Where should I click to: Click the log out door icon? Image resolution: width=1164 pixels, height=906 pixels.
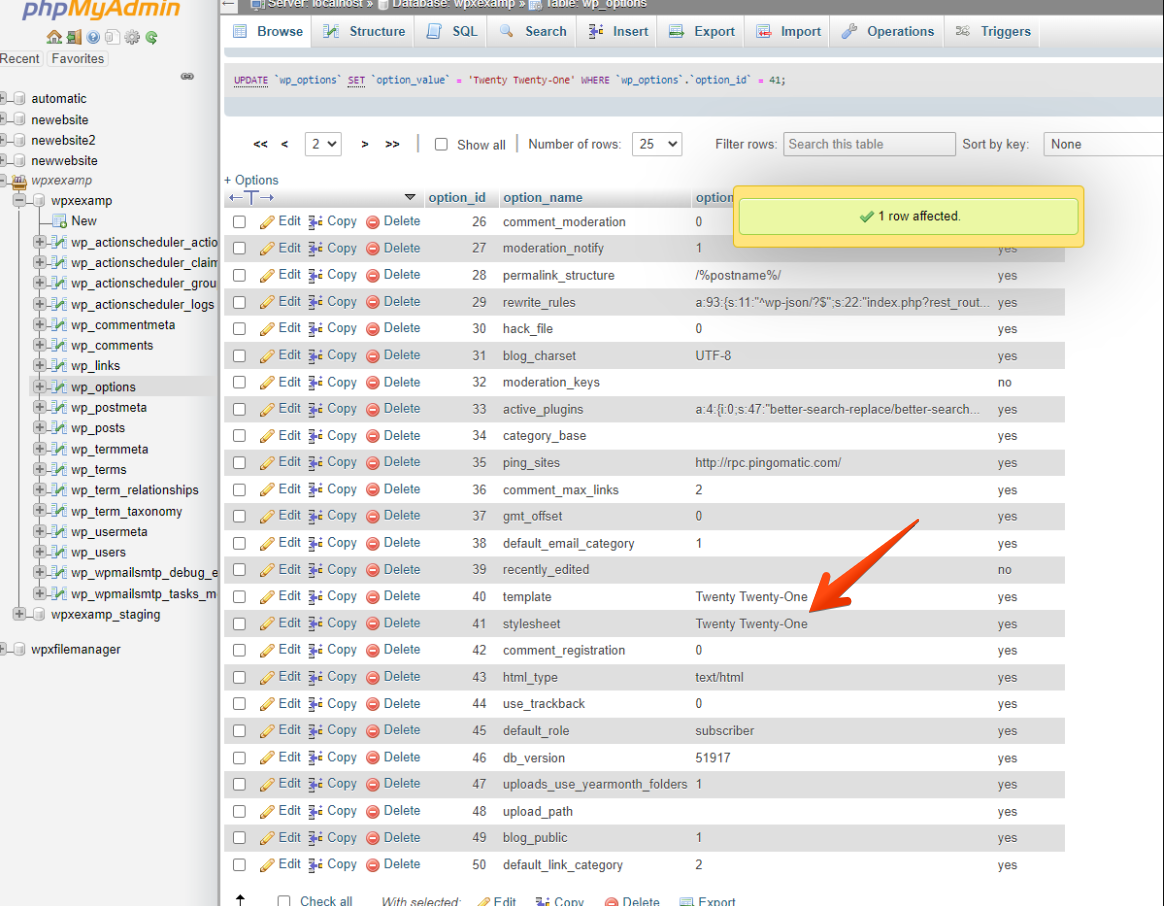[x=73, y=38]
